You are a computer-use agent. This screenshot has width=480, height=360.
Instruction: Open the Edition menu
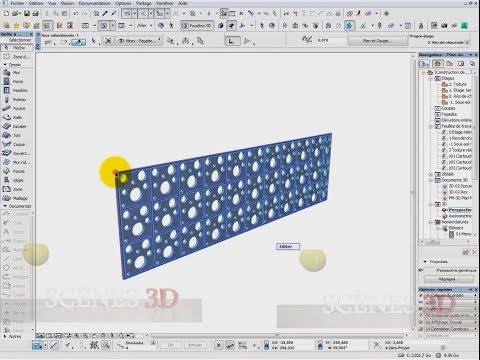36,3
